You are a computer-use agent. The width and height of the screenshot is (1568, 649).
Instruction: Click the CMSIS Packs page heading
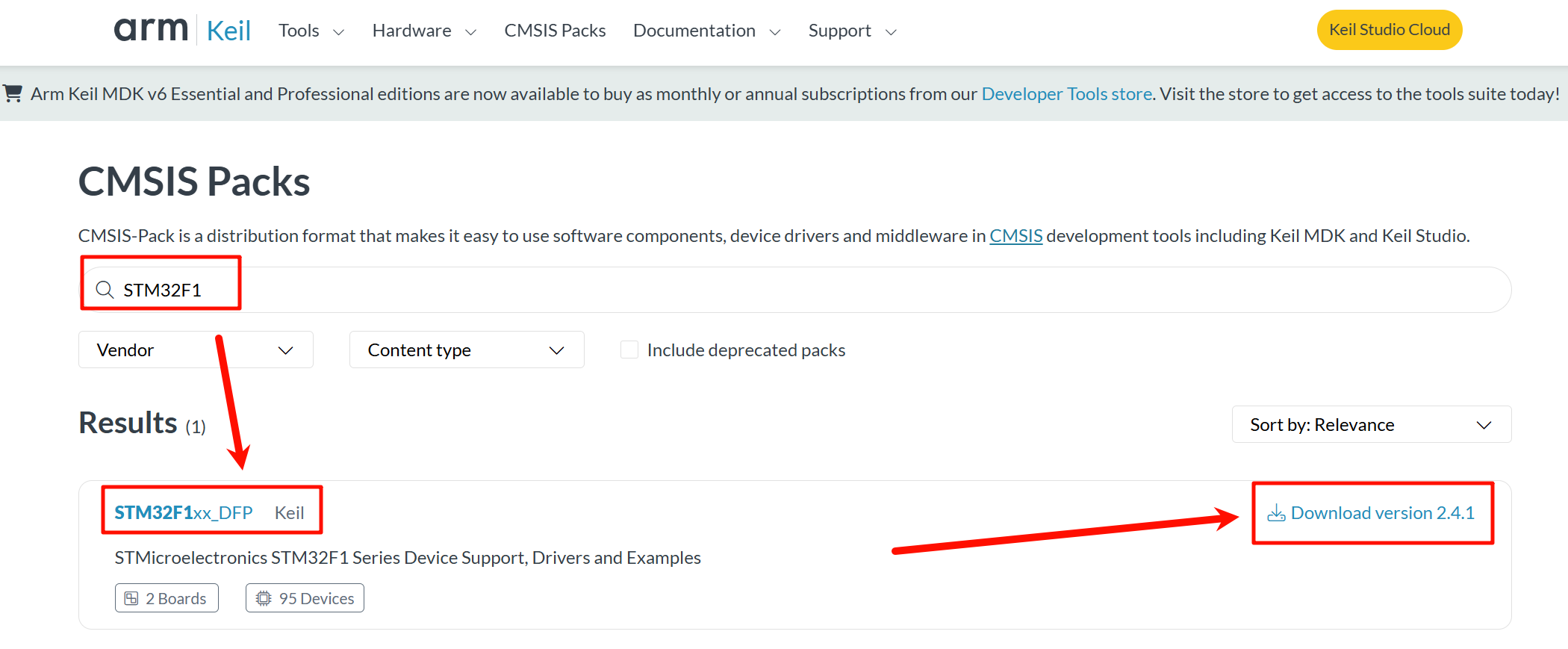click(194, 181)
